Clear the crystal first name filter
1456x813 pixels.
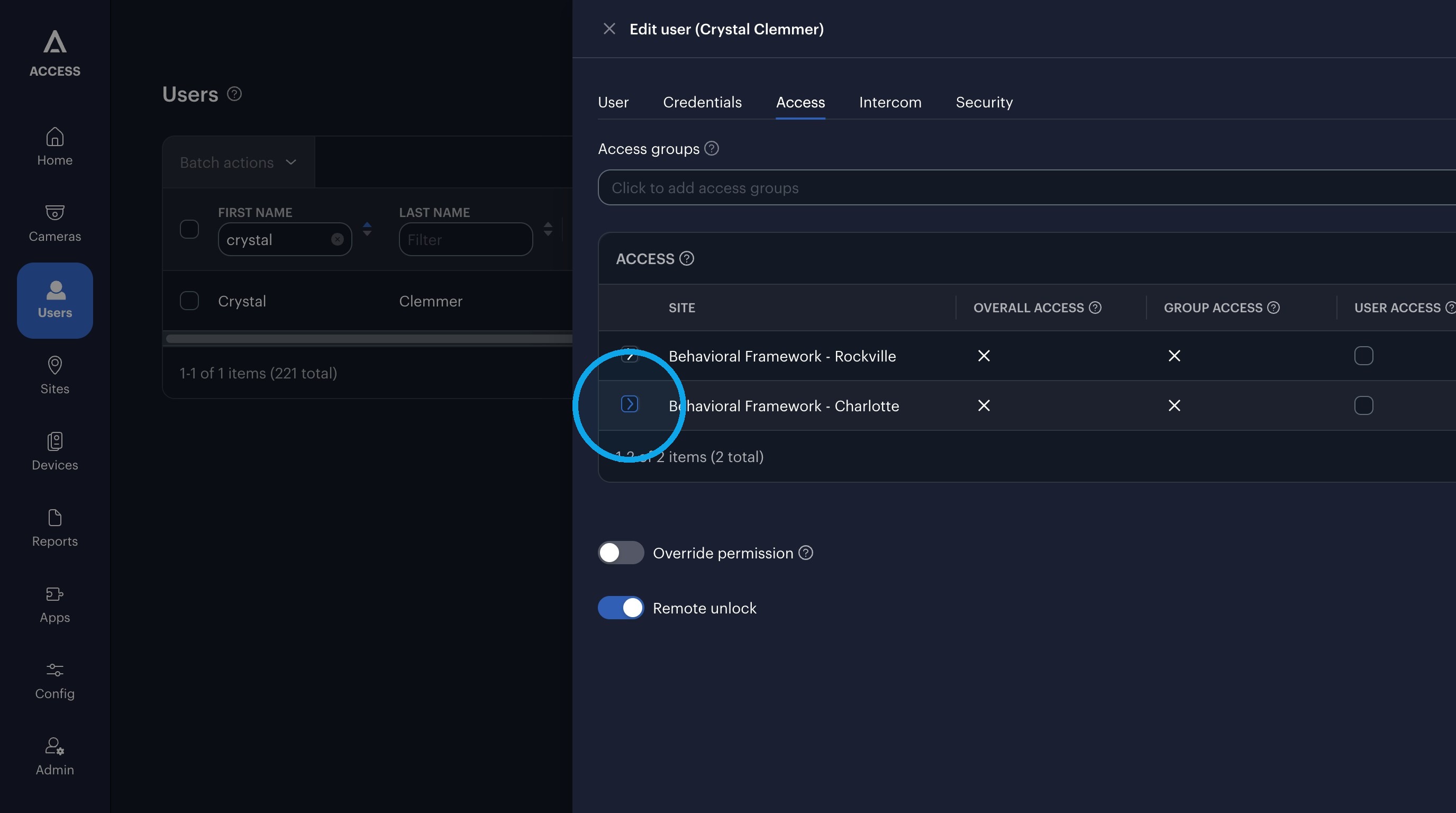coord(338,240)
